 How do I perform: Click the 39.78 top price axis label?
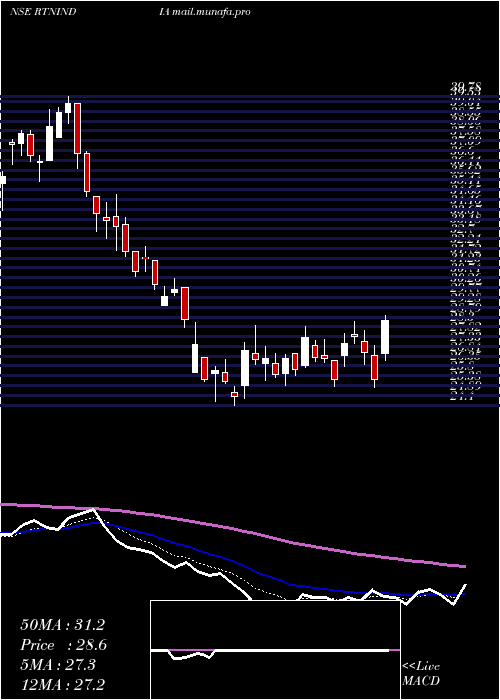pos(467,87)
